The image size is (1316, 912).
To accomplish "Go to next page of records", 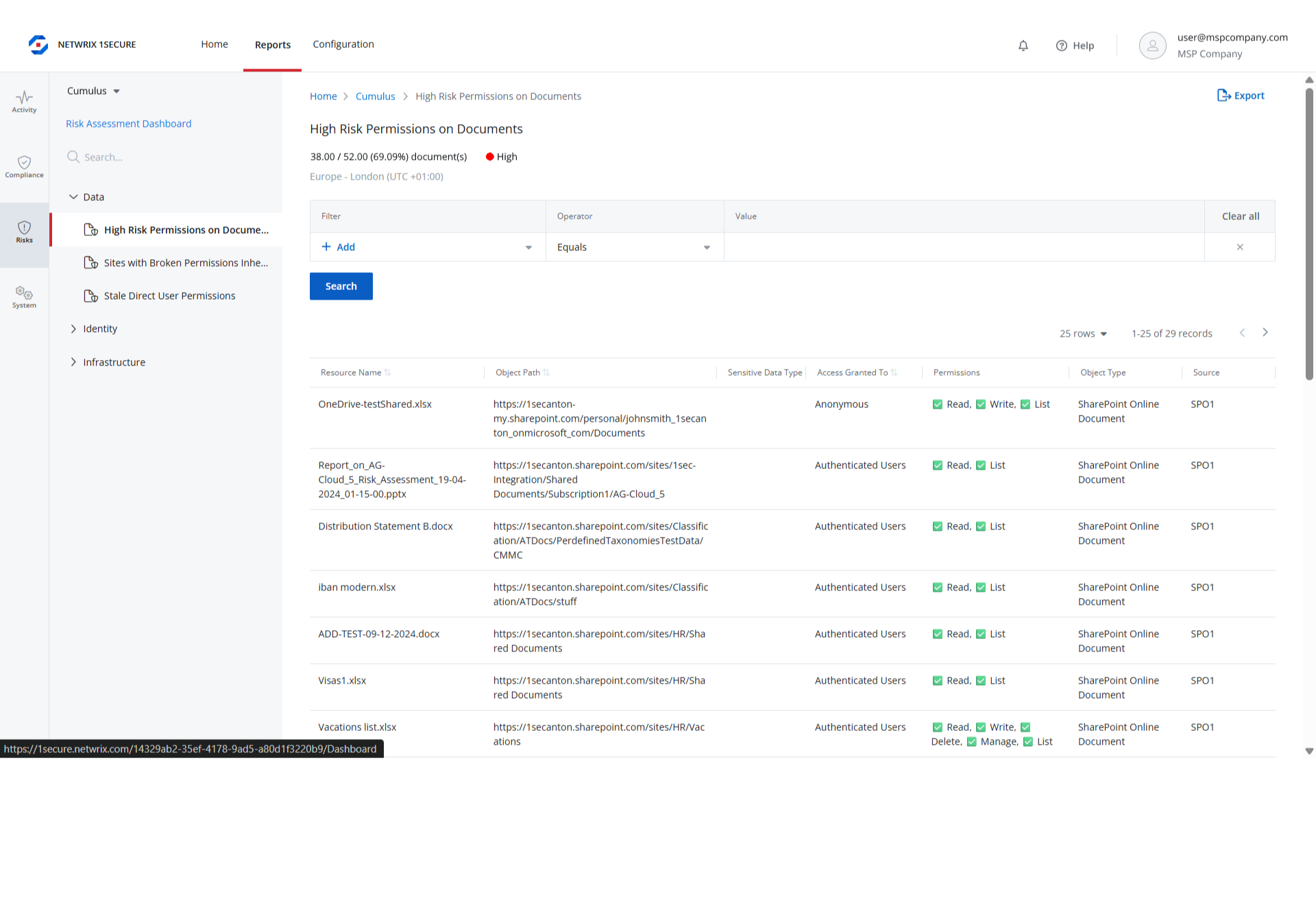I will click(x=1265, y=333).
